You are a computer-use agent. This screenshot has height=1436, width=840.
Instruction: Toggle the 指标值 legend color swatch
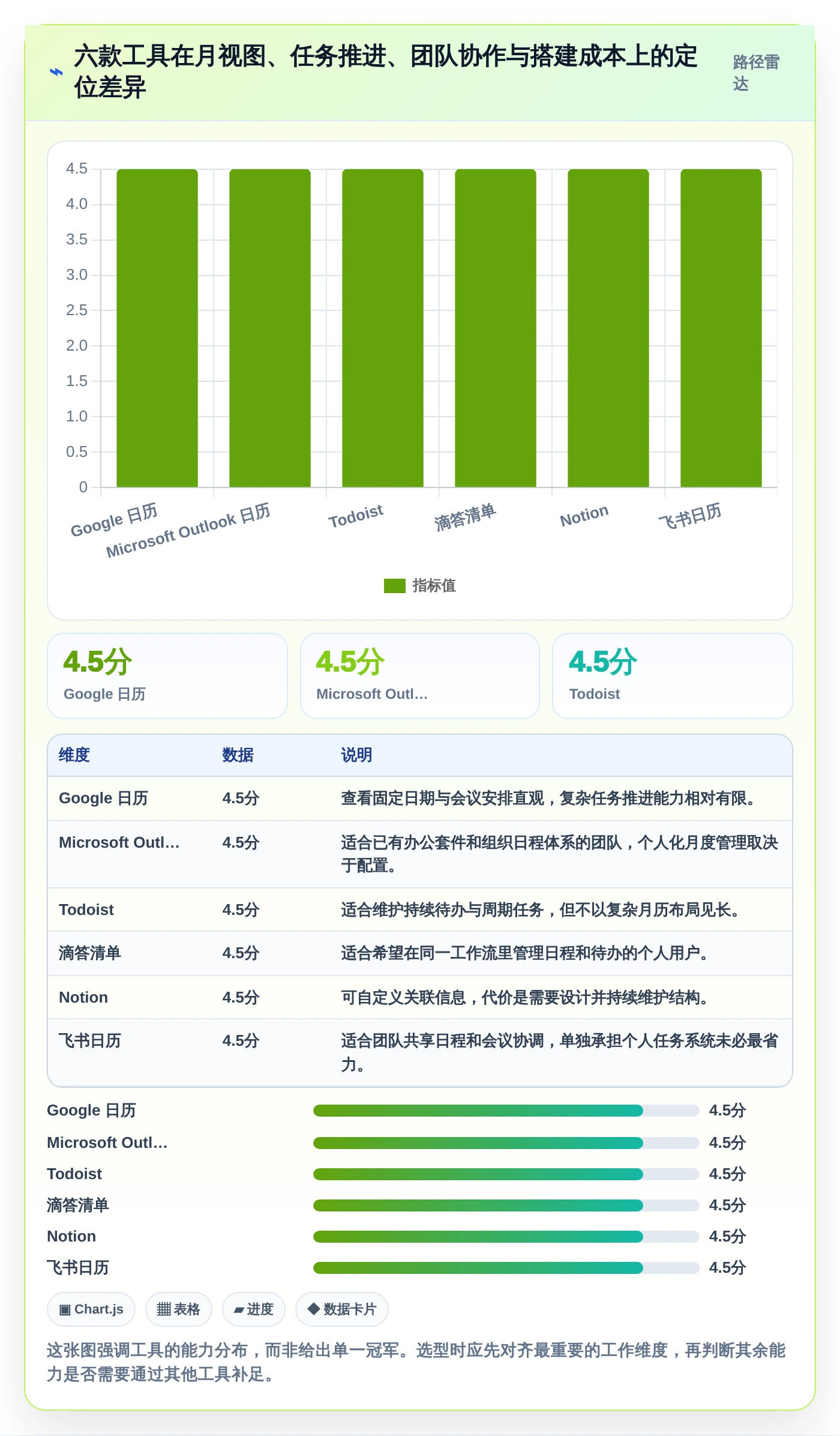click(394, 585)
